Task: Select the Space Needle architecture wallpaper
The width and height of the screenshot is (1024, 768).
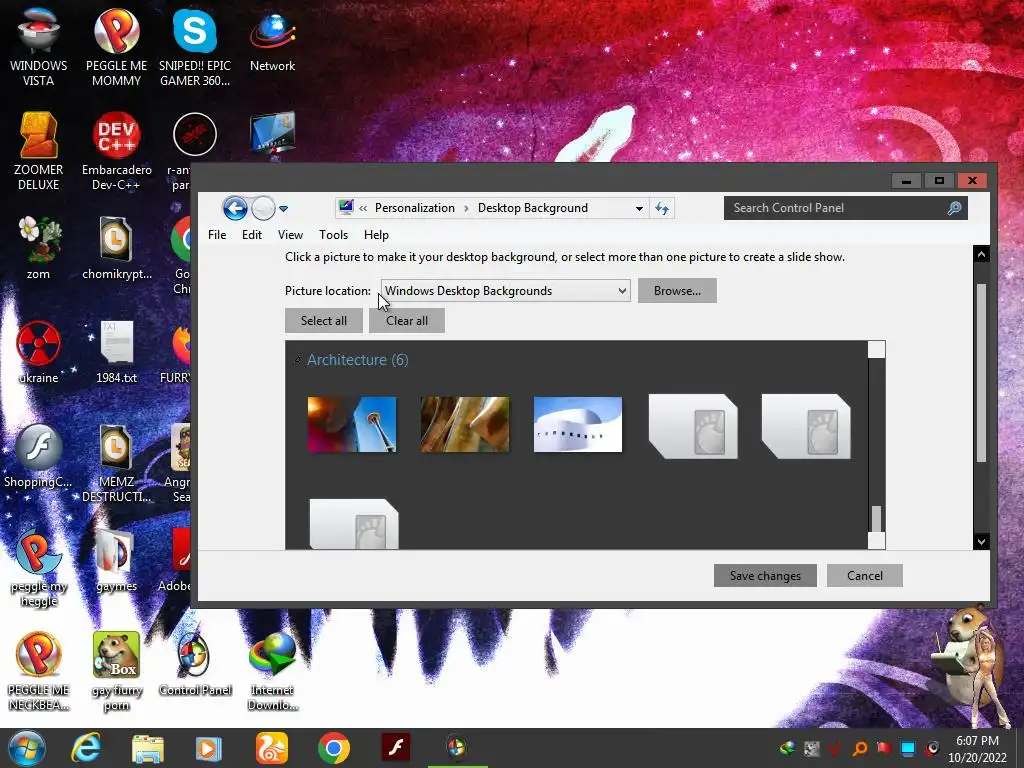Action: (352, 424)
